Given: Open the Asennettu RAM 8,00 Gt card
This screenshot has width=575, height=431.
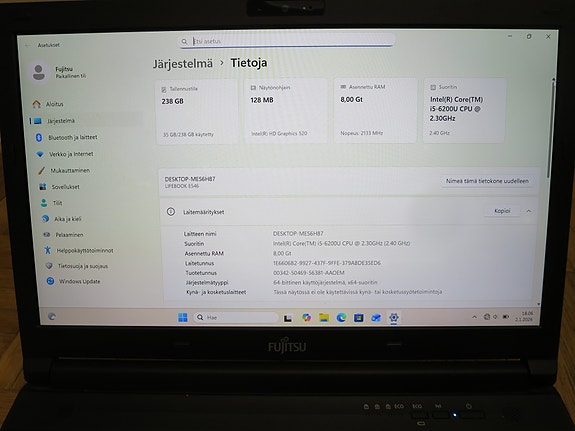Looking at the screenshot, I should point(375,110).
